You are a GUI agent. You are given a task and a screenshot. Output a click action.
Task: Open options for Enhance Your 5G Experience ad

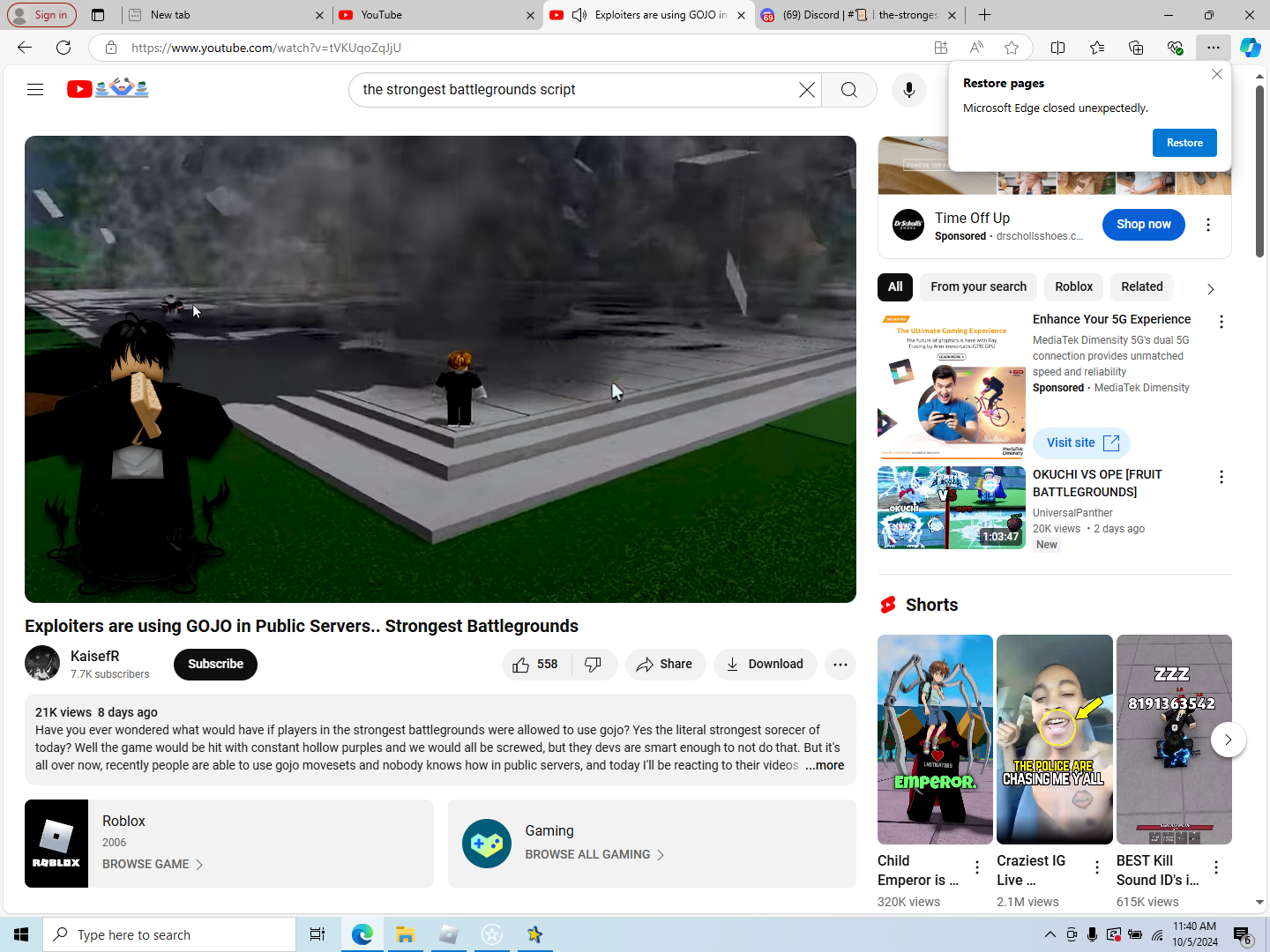tap(1221, 322)
